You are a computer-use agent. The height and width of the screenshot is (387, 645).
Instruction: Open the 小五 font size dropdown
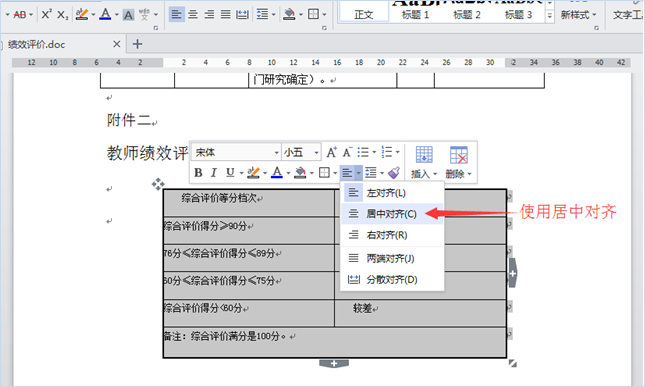(302, 153)
